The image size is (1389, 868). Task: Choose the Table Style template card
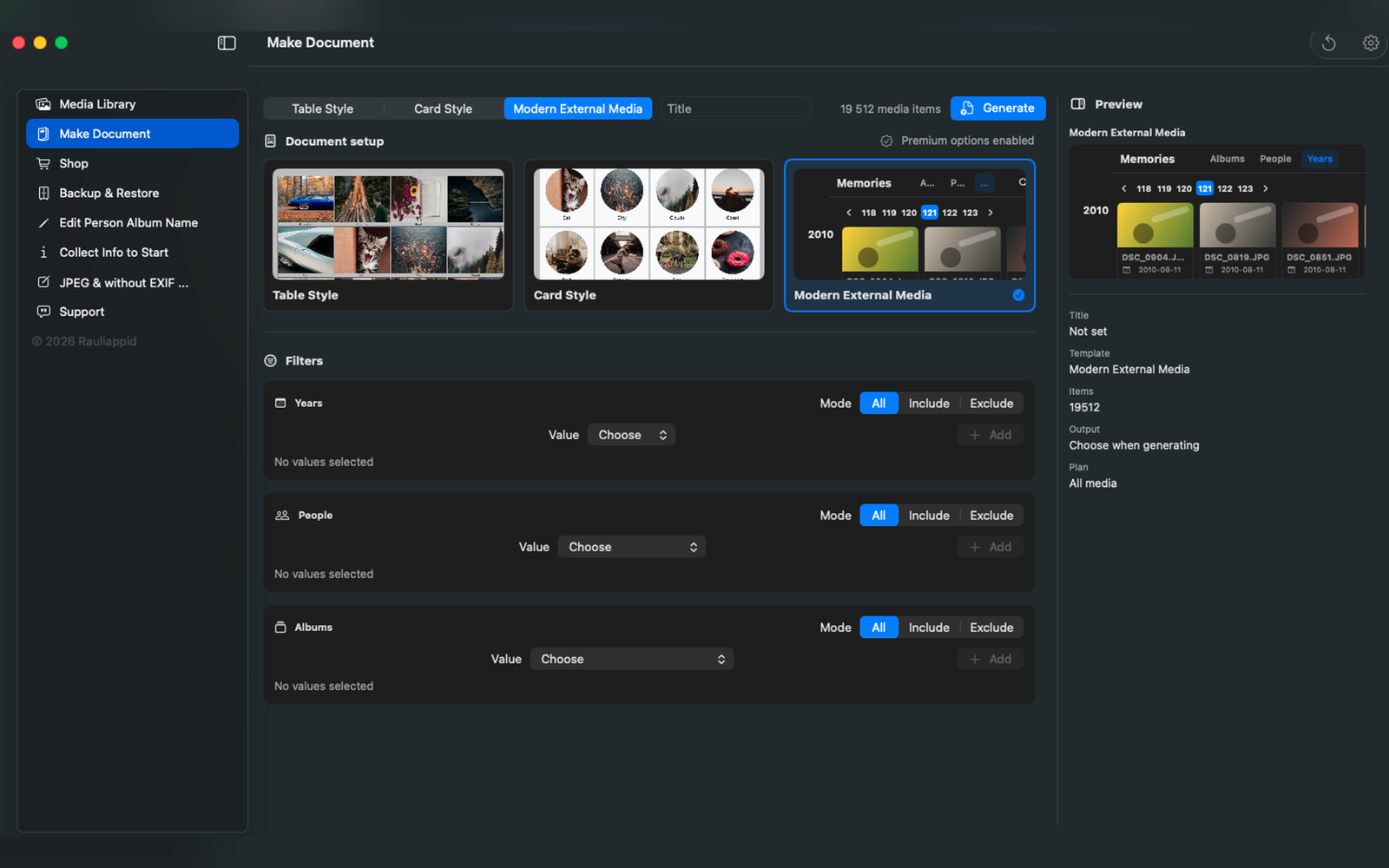click(388, 235)
